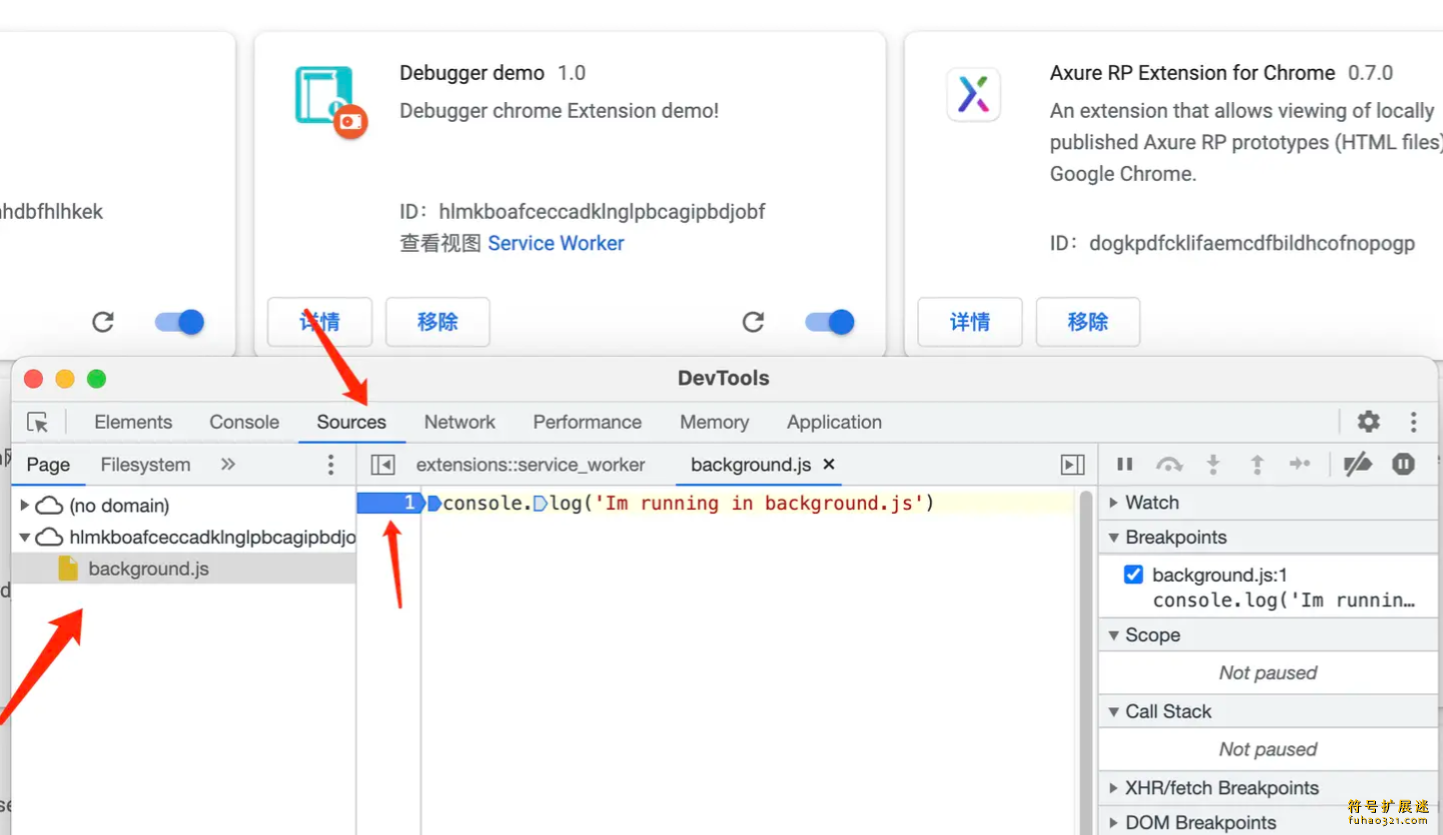Click the console.log code on line 1
This screenshot has width=1443, height=835.
point(688,503)
